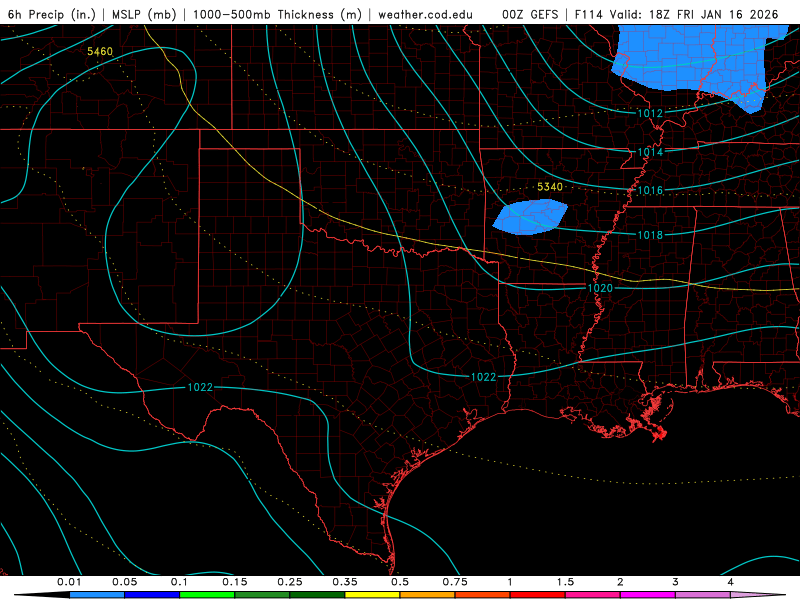
Task: Select the dark green 0.25–0.35 legend swatch
Action: (x=317, y=595)
